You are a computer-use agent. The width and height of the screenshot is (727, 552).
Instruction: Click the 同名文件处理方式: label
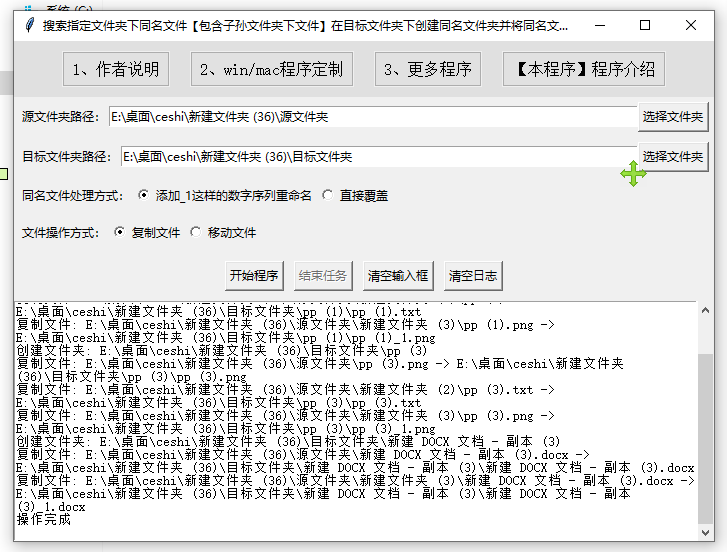pyautogui.click(x=73, y=196)
